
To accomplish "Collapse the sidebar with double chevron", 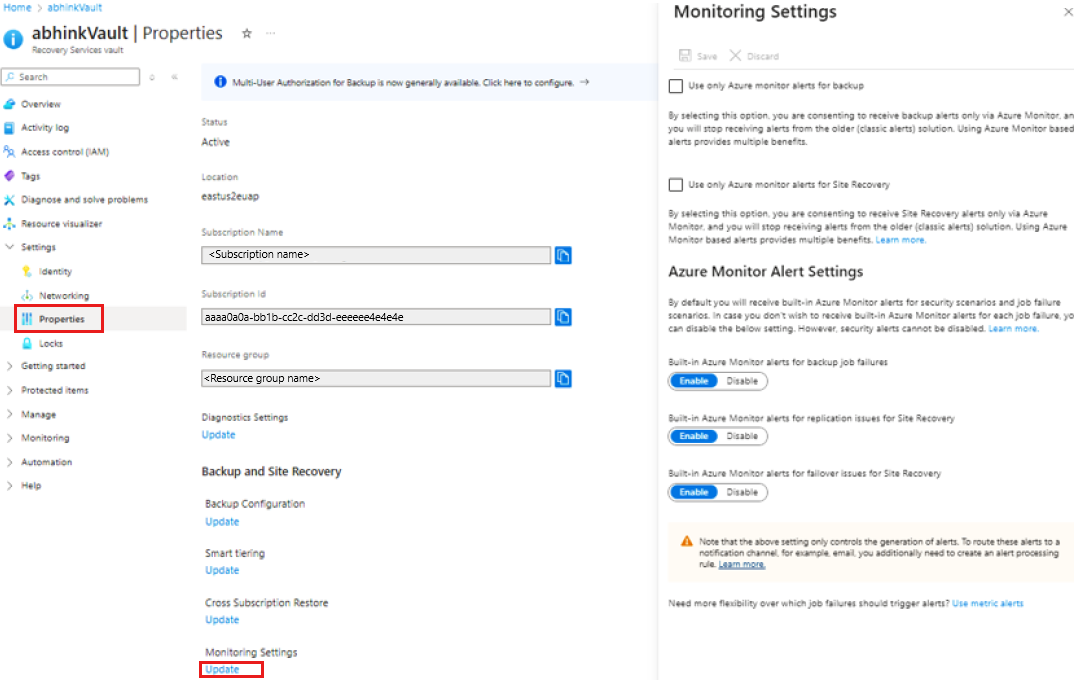I will tap(175, 77).
